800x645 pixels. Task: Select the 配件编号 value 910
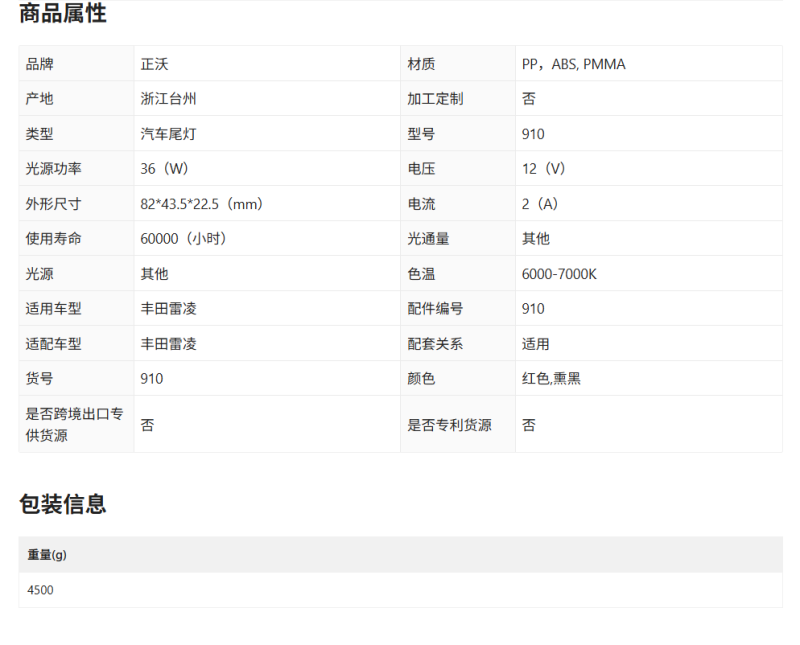(x=533, y=309)
